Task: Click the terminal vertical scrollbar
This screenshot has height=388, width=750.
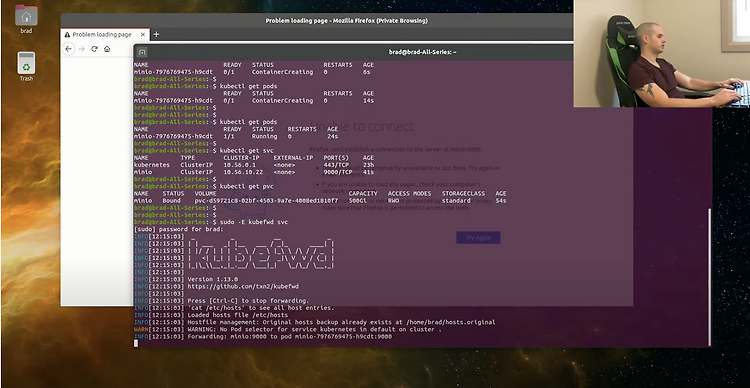Action: 709,277
